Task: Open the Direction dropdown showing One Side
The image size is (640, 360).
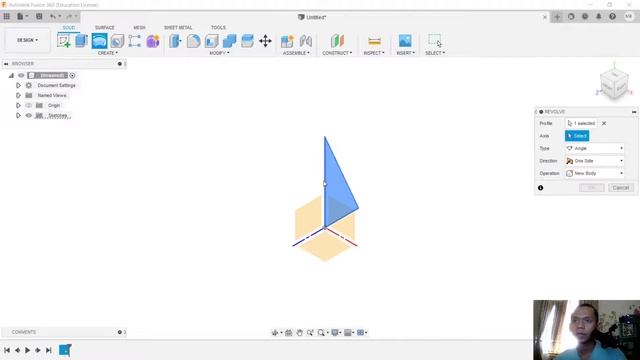Action: pos(595,161)
